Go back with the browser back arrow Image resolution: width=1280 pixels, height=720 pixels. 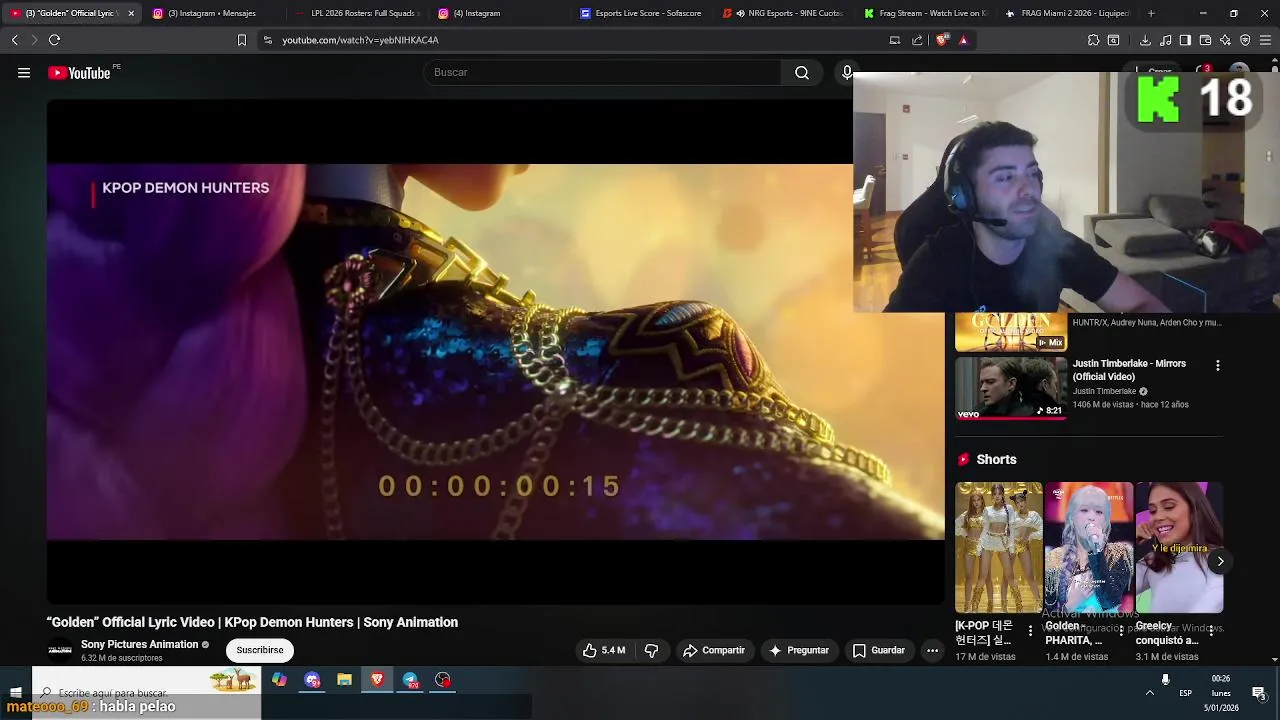15,40
